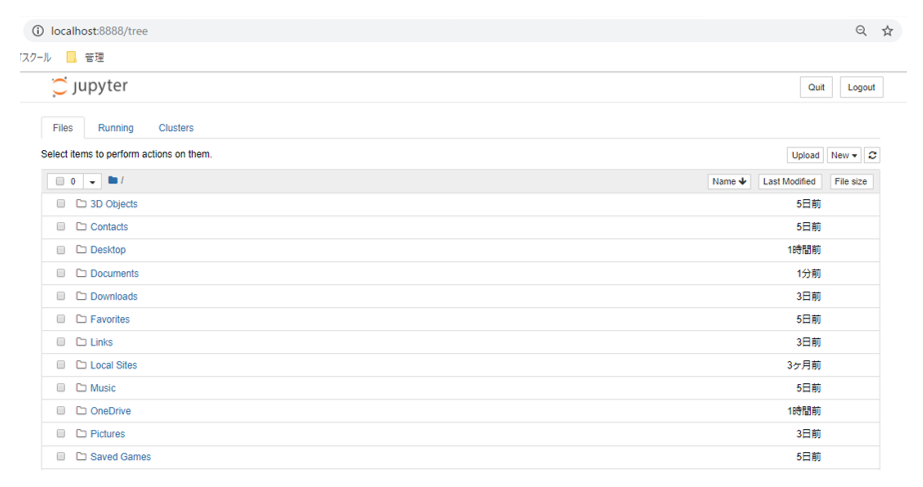Click the root folder breadcrumb icon
923x487 pixels.
113,181
